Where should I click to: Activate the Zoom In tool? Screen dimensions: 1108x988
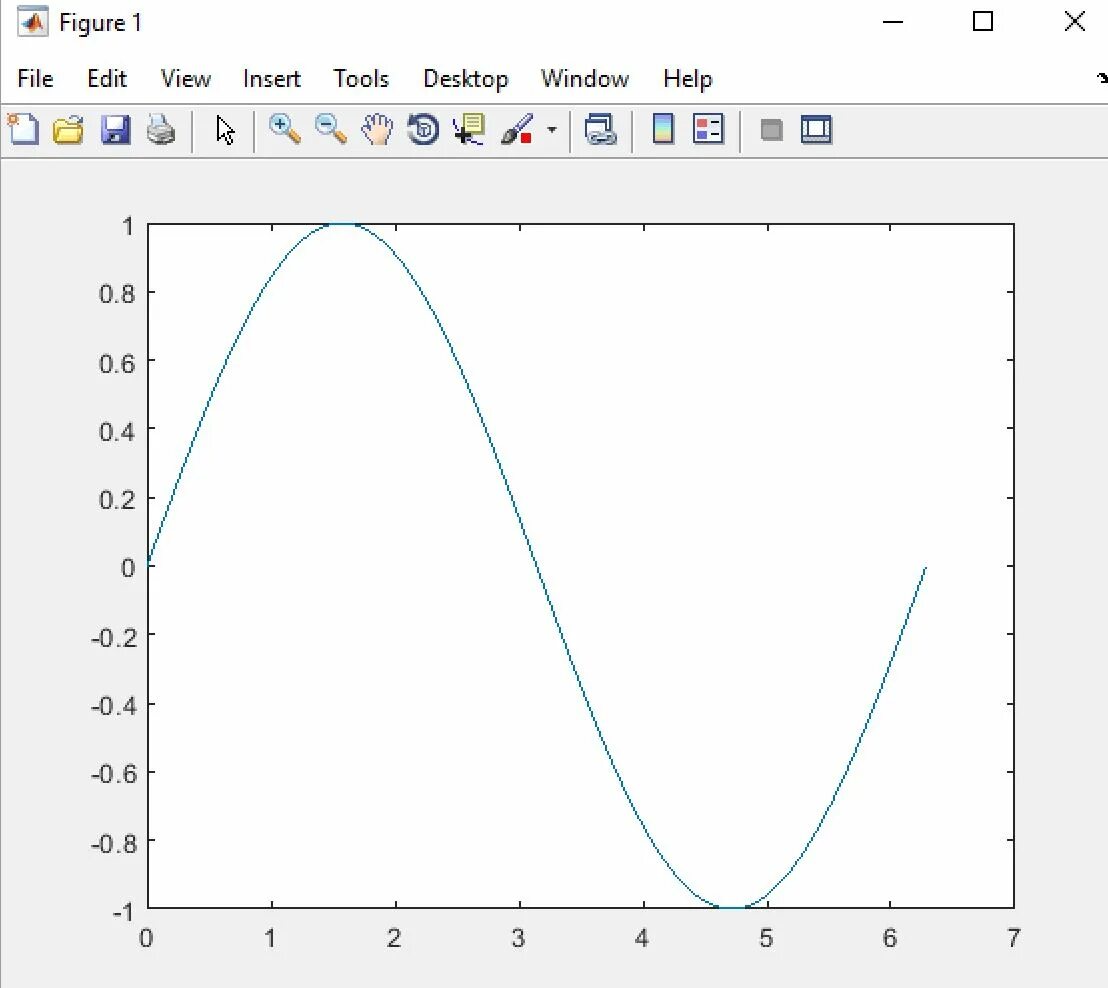click(x=285, y=130)
